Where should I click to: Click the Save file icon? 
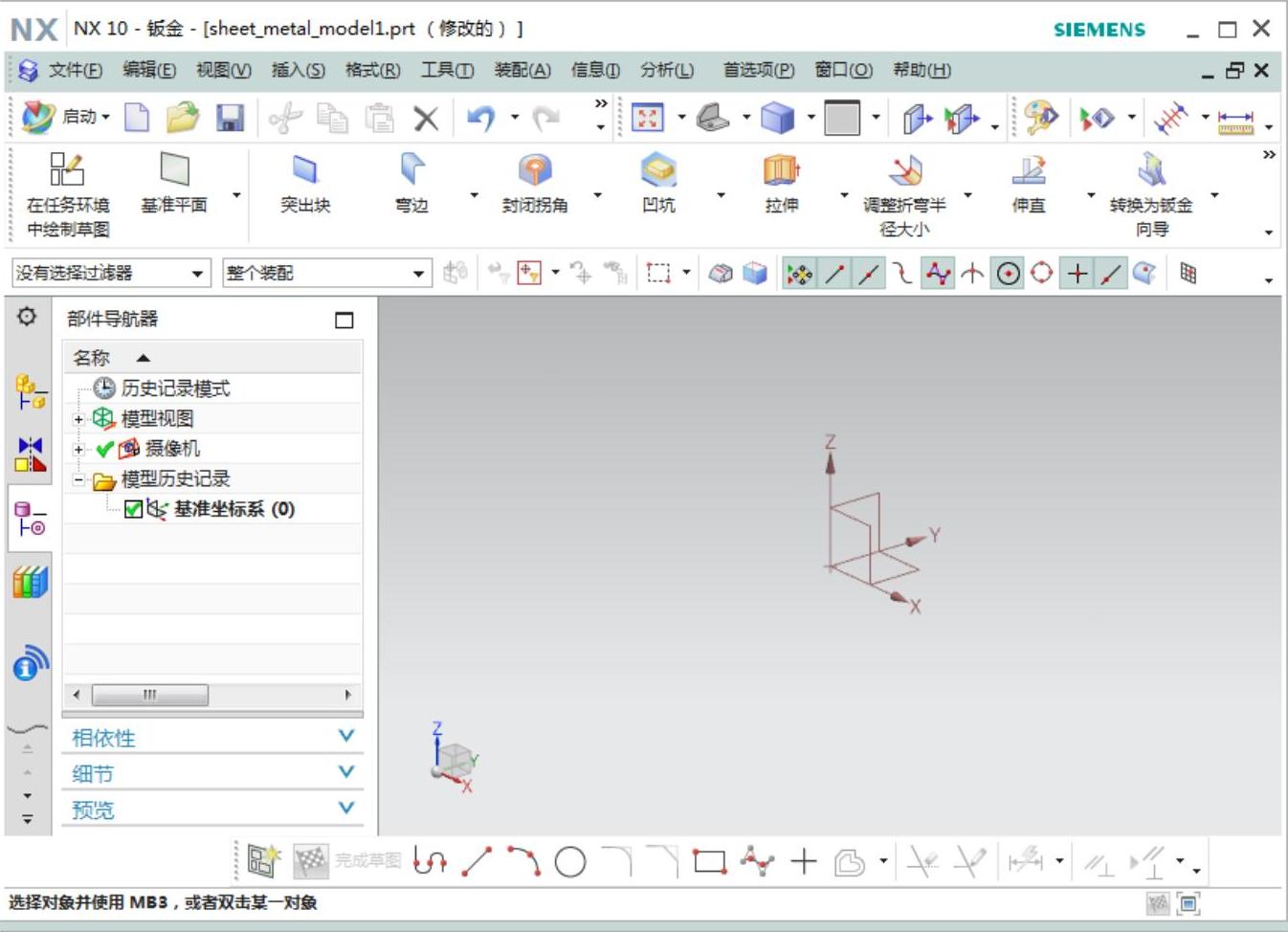pos(230,118)
